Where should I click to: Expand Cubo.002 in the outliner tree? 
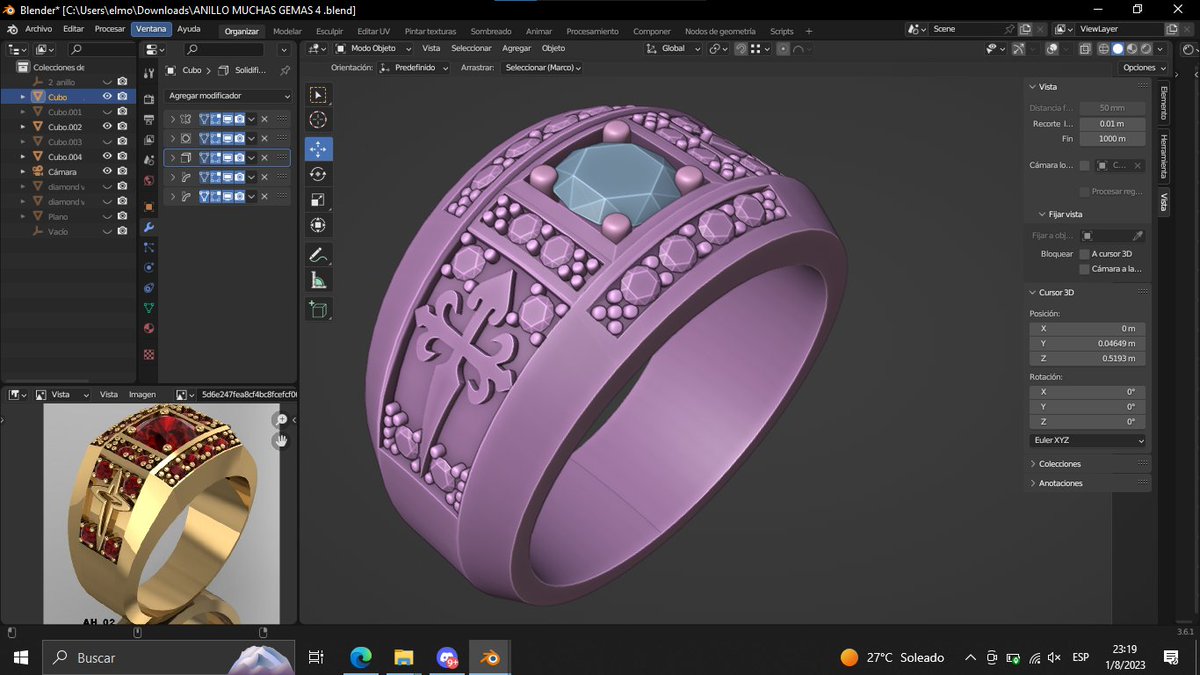[x=23, y=127]
